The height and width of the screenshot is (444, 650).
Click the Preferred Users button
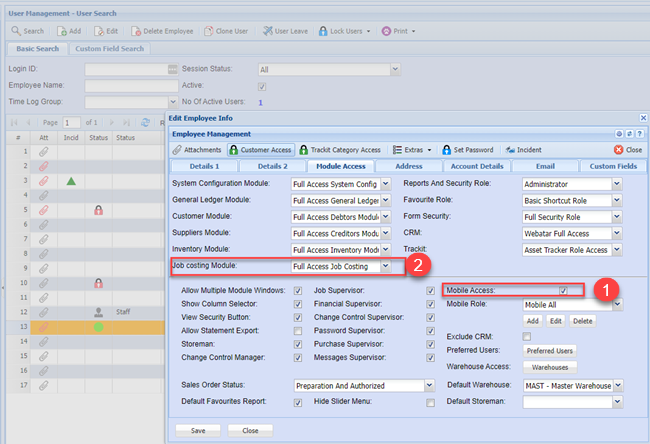coord(550,351)
